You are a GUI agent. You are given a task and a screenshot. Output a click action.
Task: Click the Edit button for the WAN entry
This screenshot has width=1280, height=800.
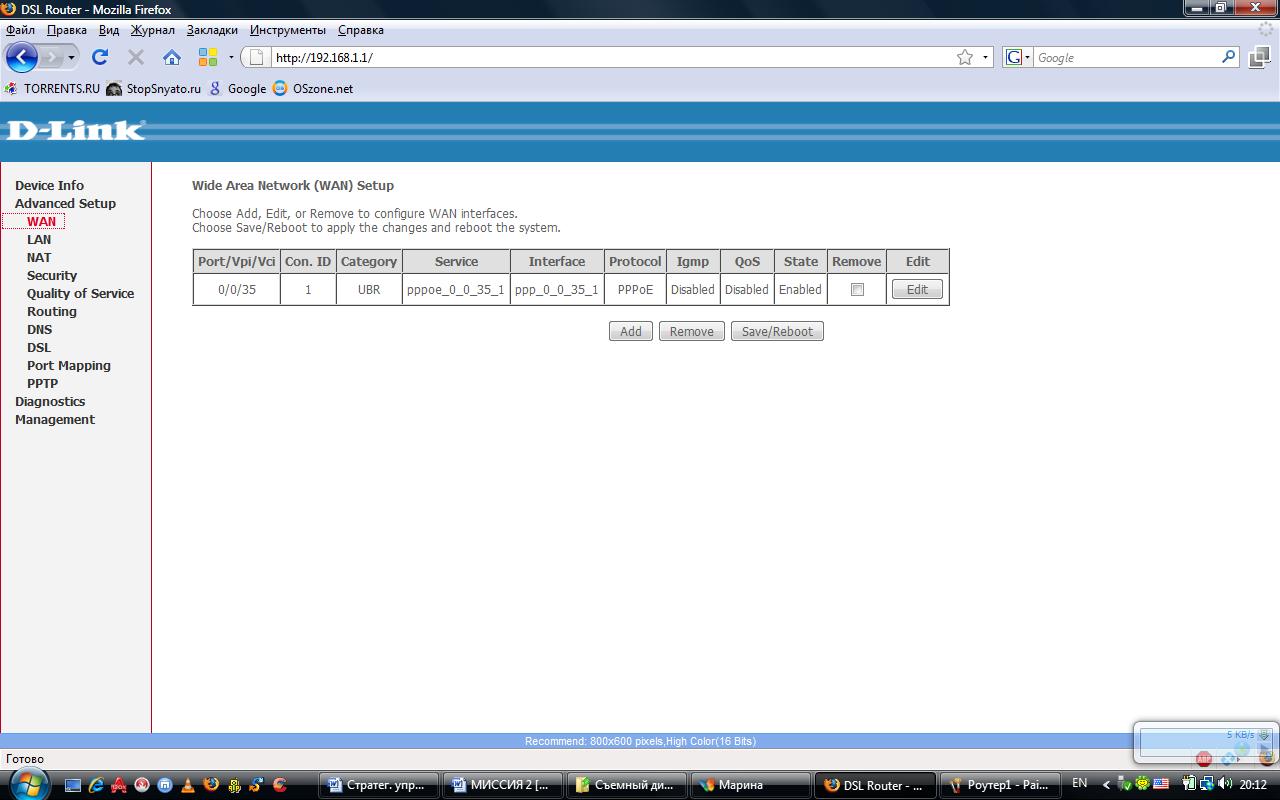click(917, 289)
